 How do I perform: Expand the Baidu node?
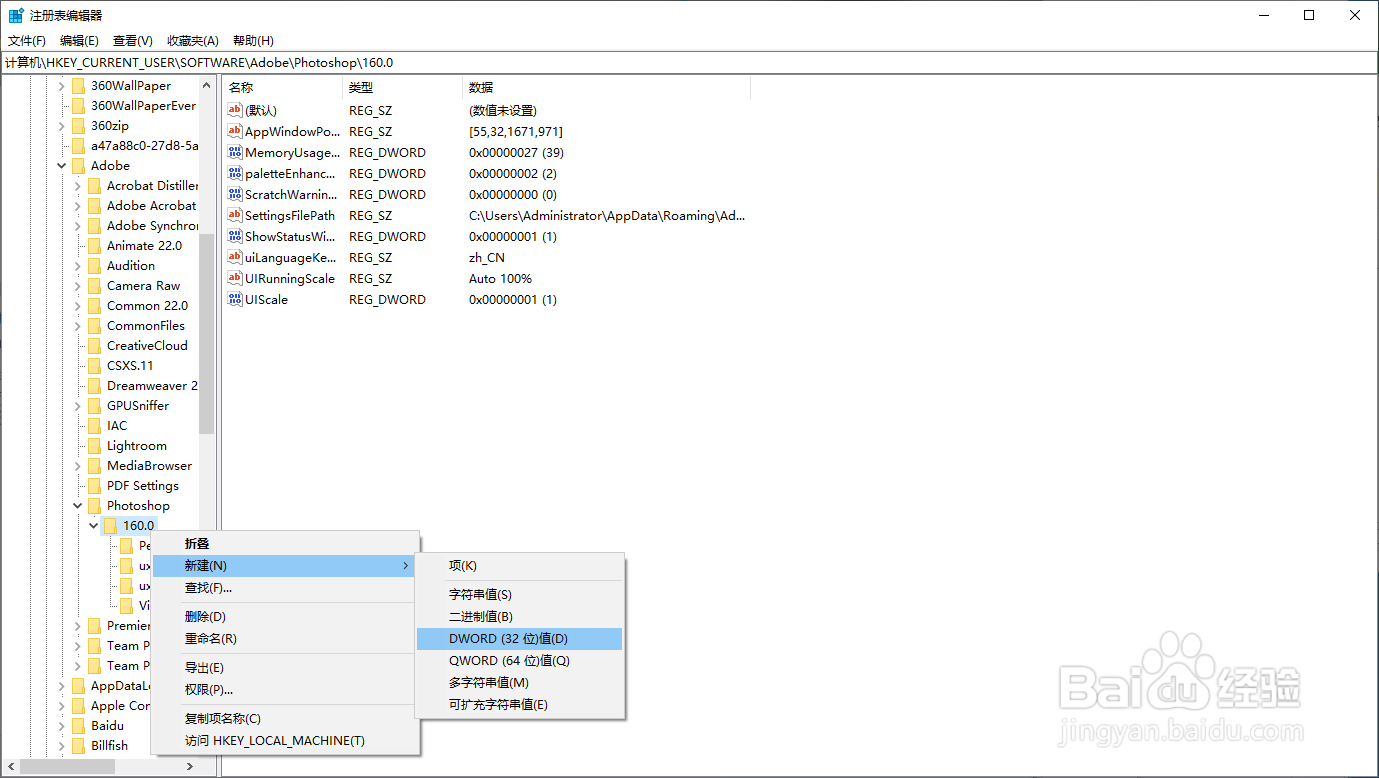pyautogui.click(x=62, y=725)
